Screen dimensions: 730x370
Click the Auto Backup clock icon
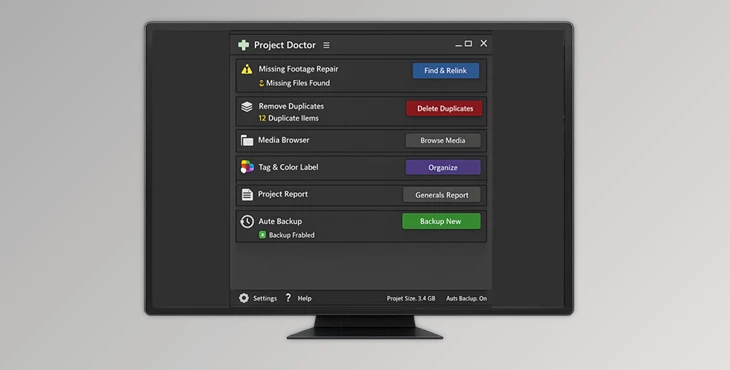tap(247, 221)
